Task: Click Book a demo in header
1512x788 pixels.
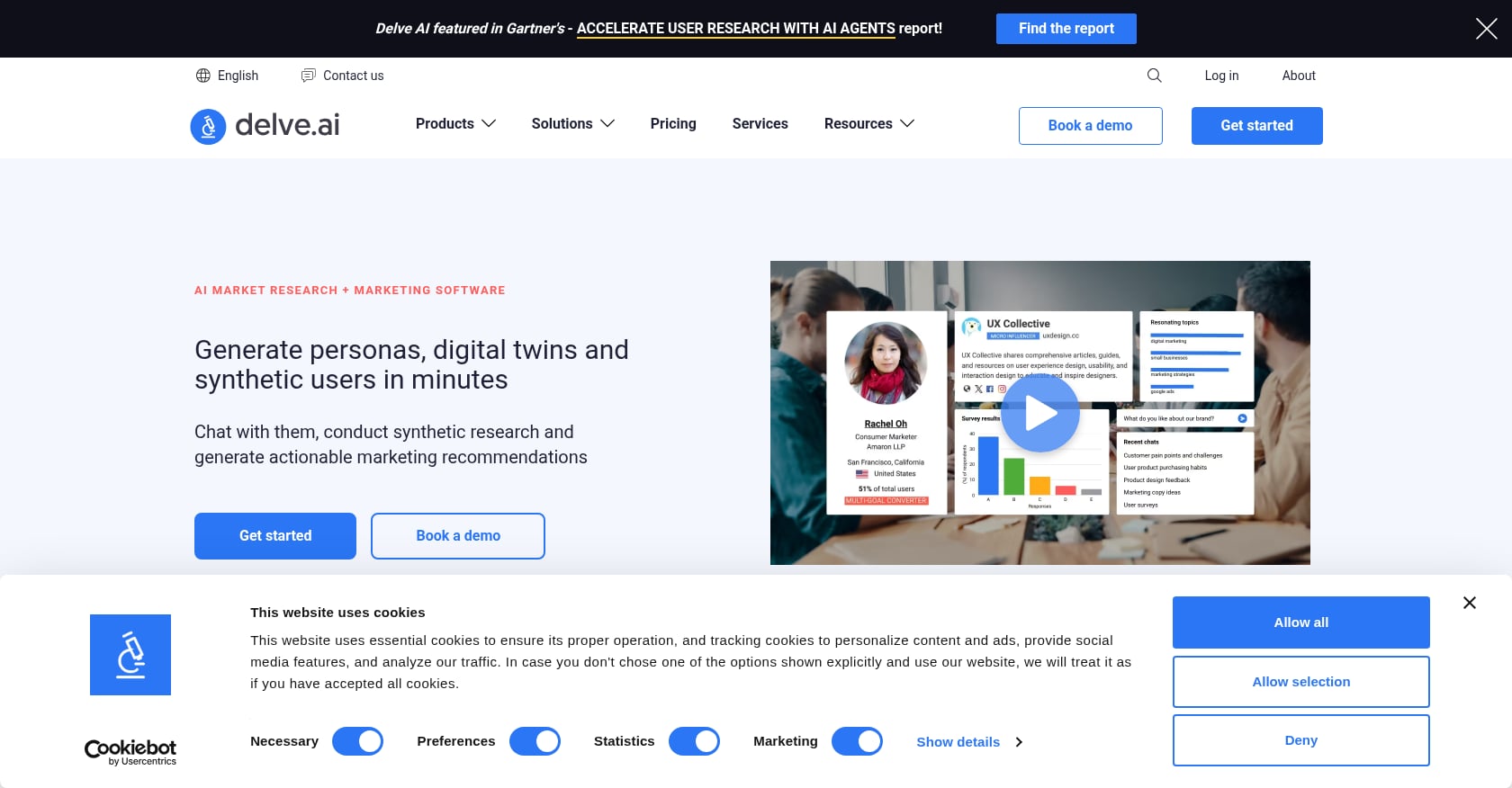Action: click(1091, 126)
